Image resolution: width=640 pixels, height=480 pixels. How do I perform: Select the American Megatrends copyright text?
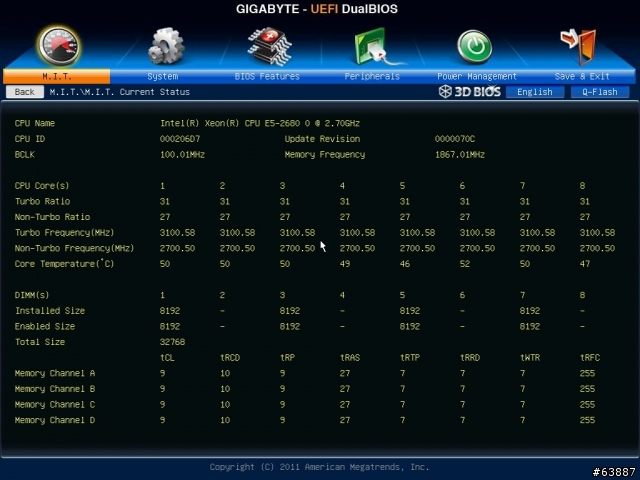(x=319, y=467)
